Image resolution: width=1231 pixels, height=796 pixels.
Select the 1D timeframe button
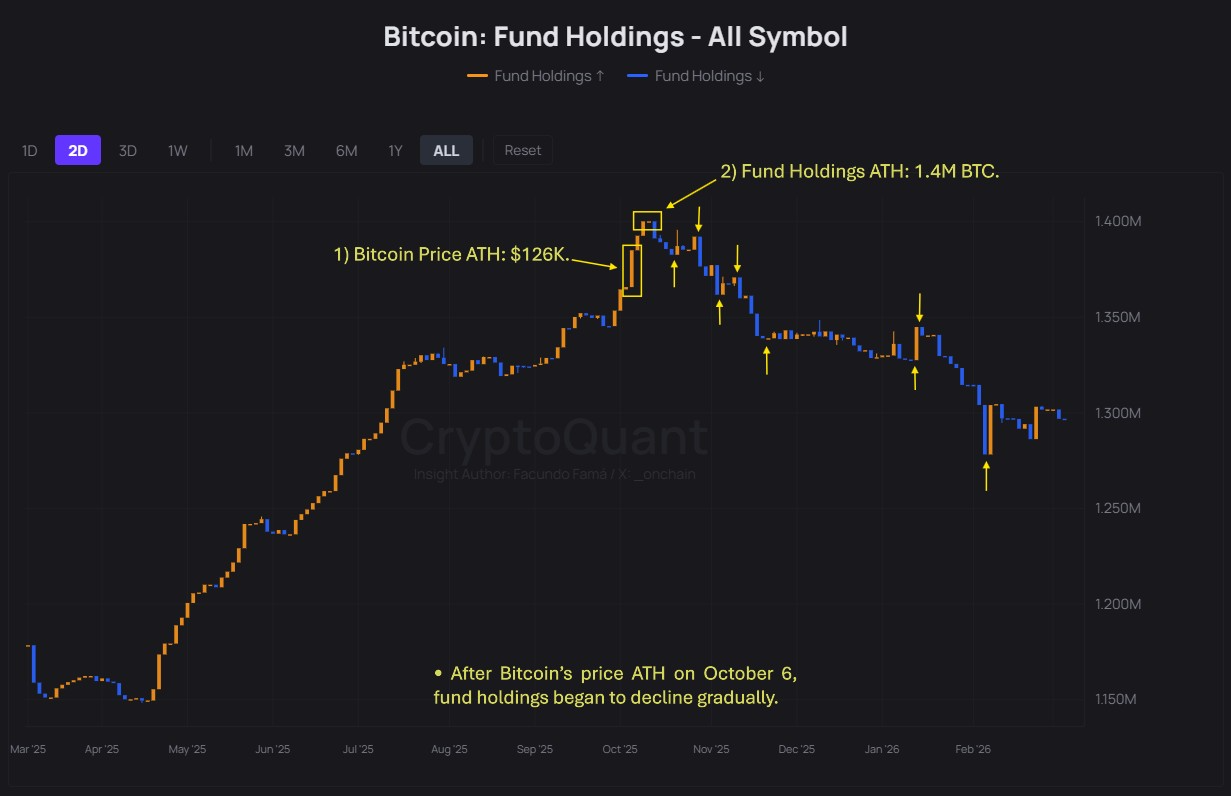pos(30,151)
